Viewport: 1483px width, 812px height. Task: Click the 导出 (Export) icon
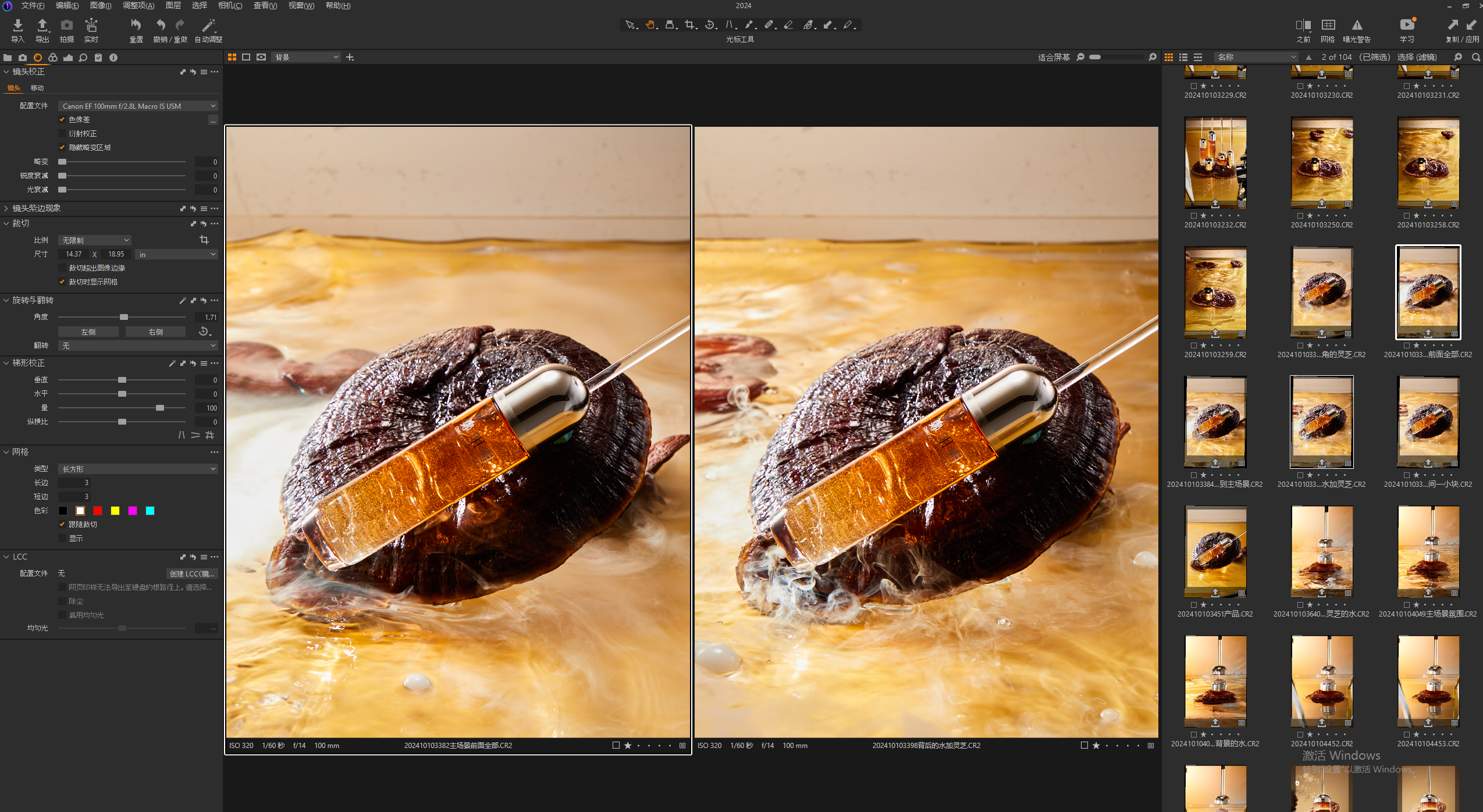point(42,26)
